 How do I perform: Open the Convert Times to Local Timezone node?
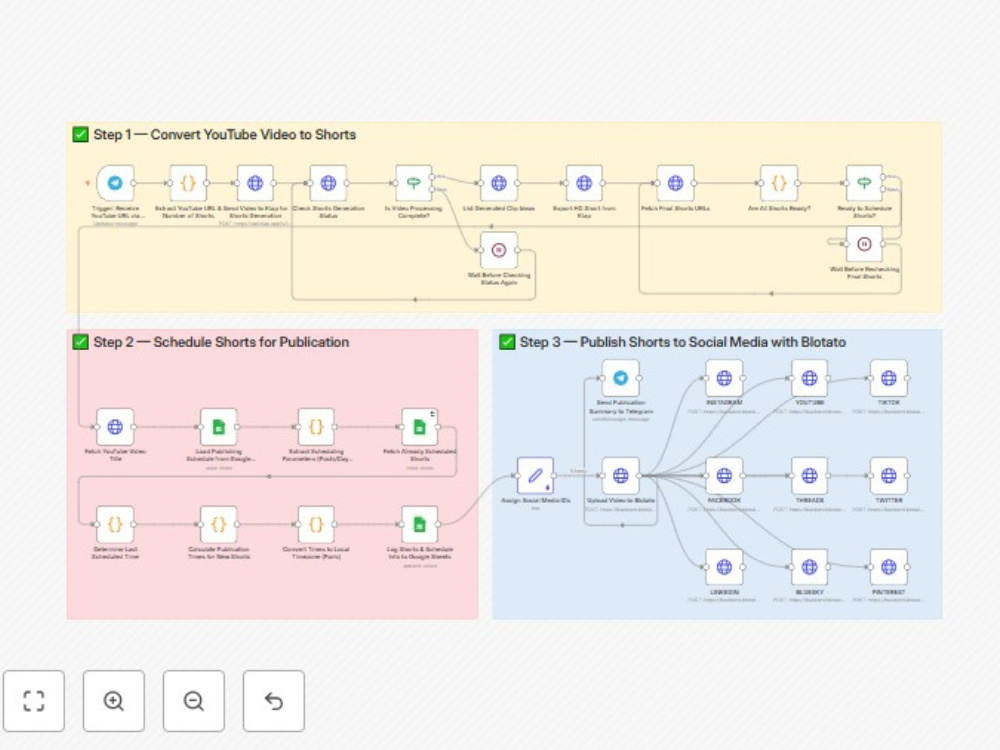[x=316, y=524]
